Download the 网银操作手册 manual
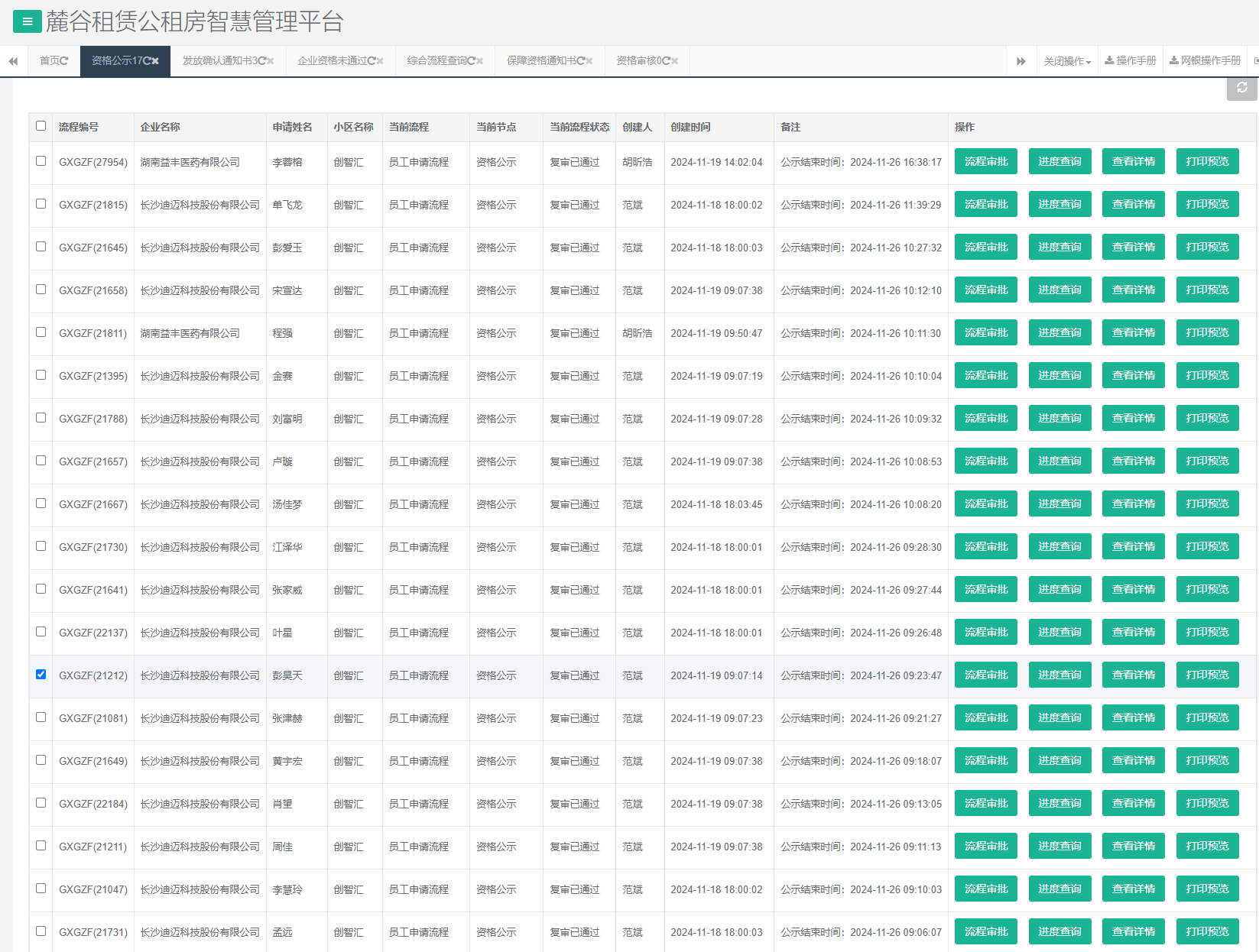Viewport: 1259px width, 952px height. coord(1205,61)
